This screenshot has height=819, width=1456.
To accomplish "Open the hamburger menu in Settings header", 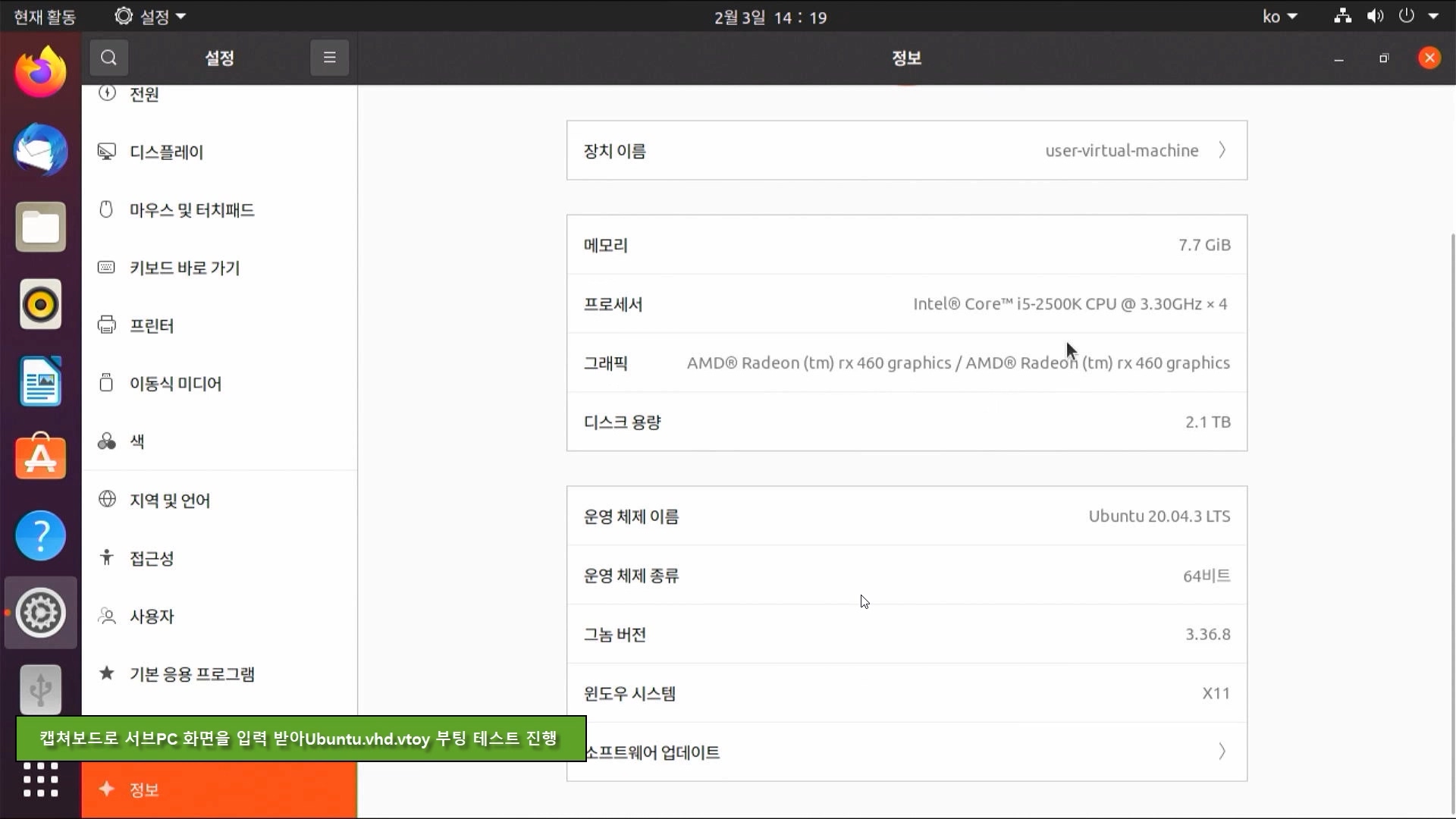I will (x=329, y=58).
